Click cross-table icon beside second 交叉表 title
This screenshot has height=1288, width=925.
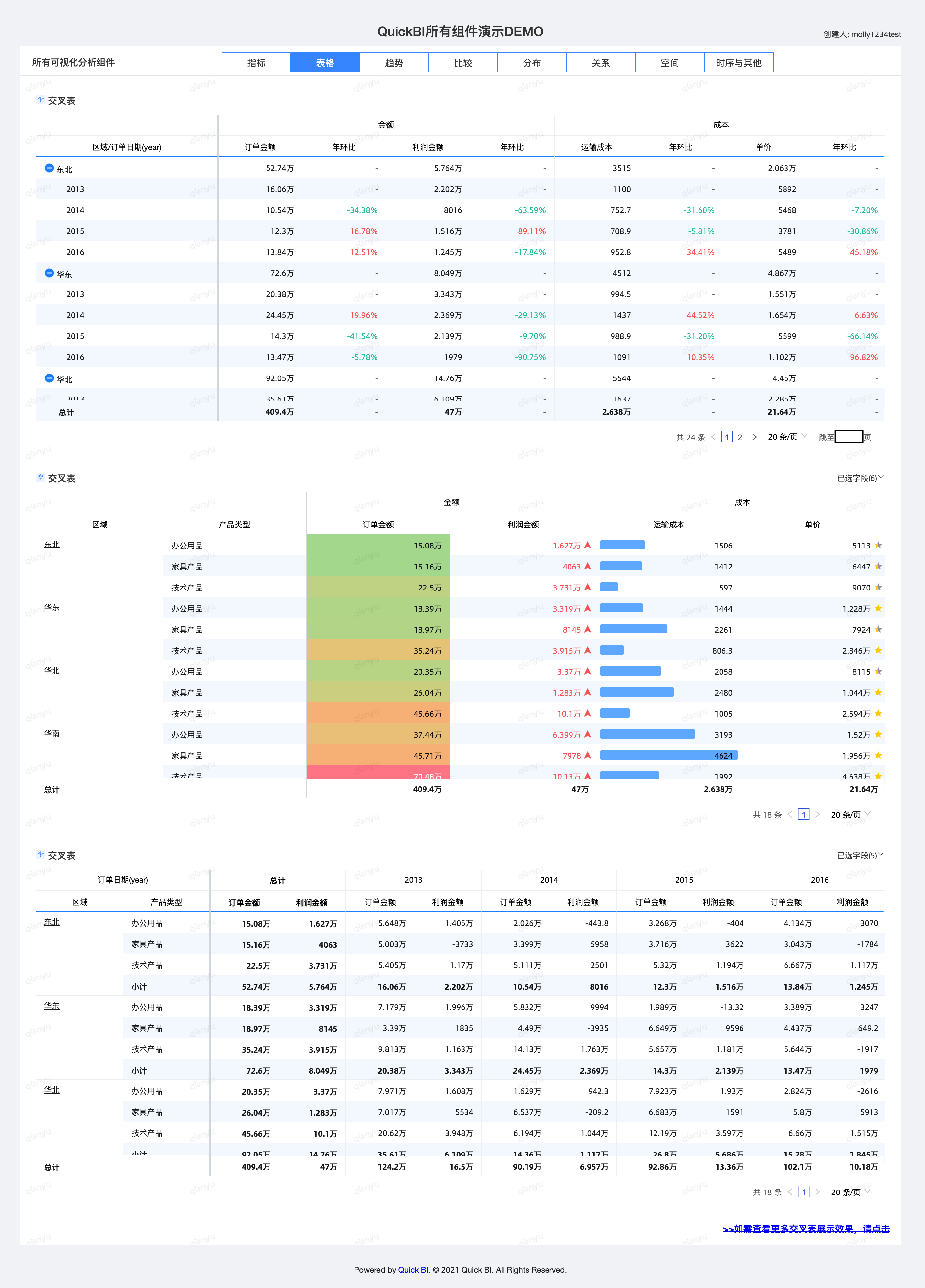[x=40, y=478]
